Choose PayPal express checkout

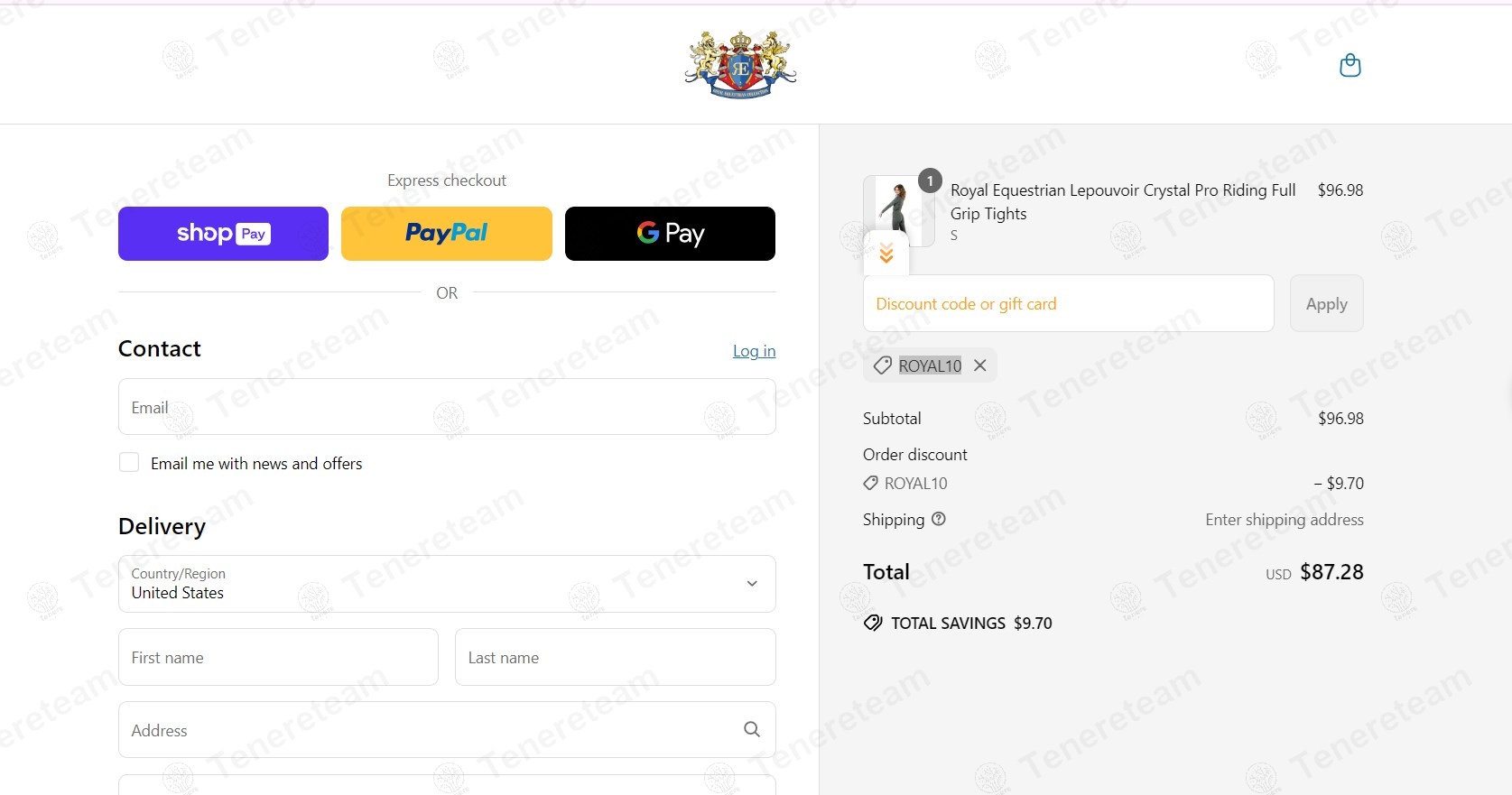coord(447,234)
